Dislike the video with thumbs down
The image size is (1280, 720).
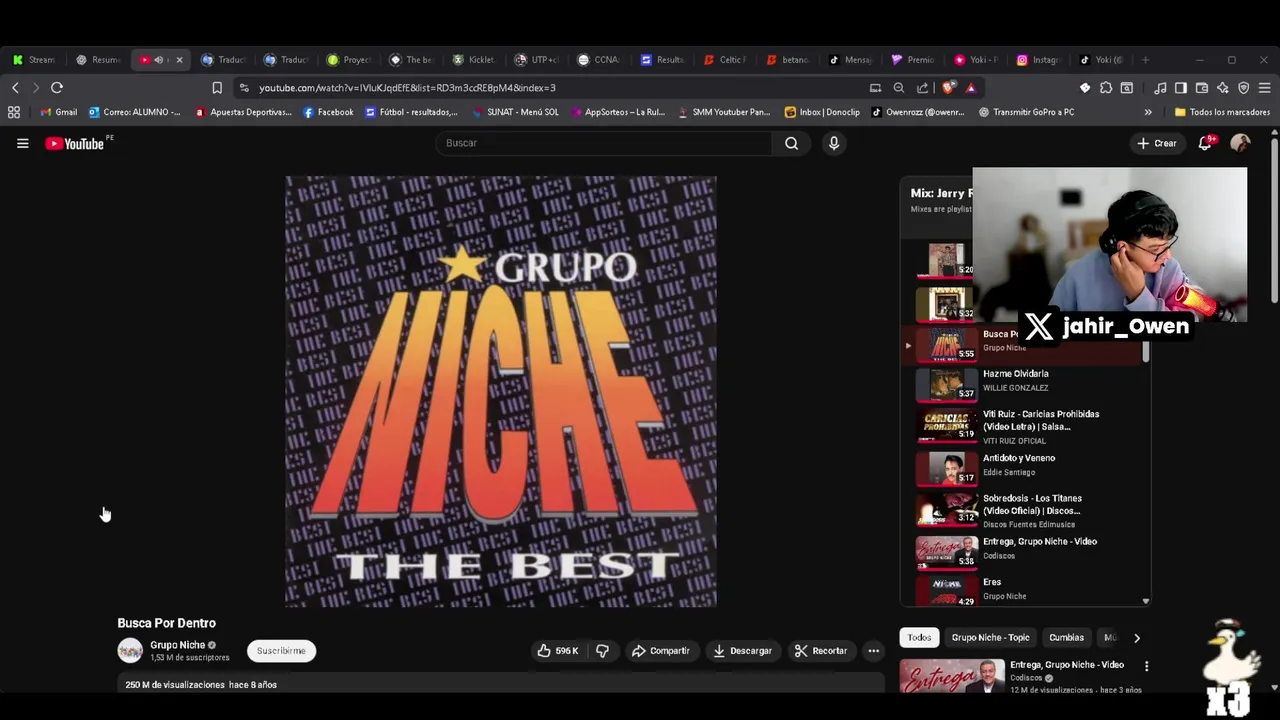[x=602, y=651]
